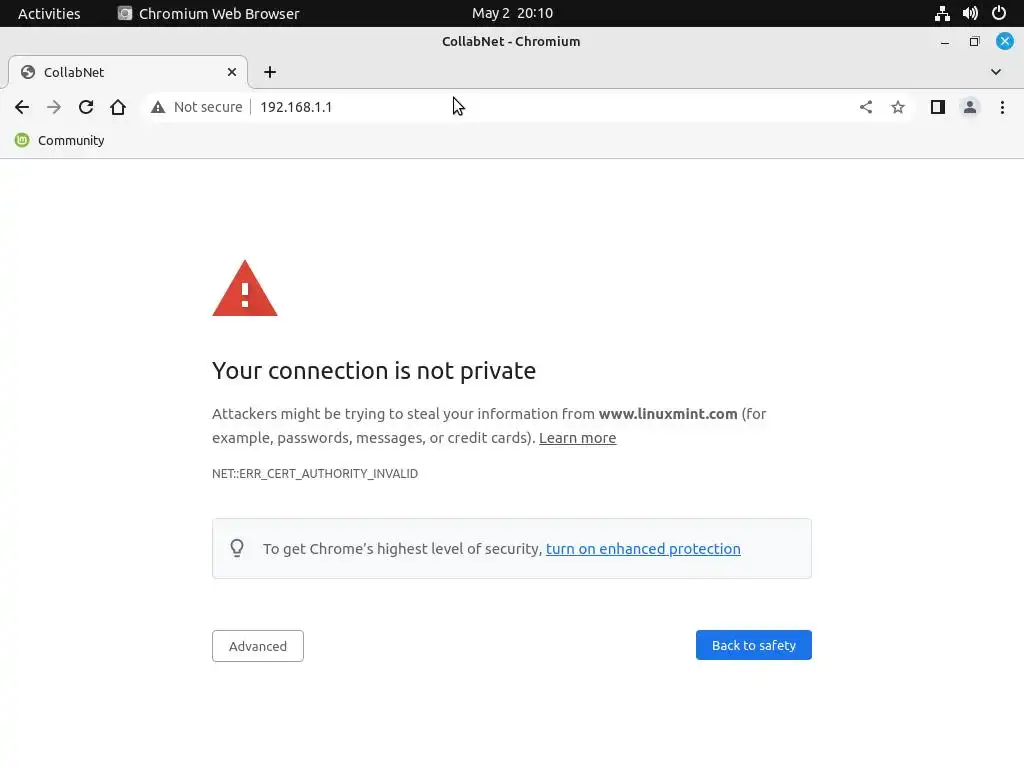
Task: Bookmark this page with the star
Action: 898,107
